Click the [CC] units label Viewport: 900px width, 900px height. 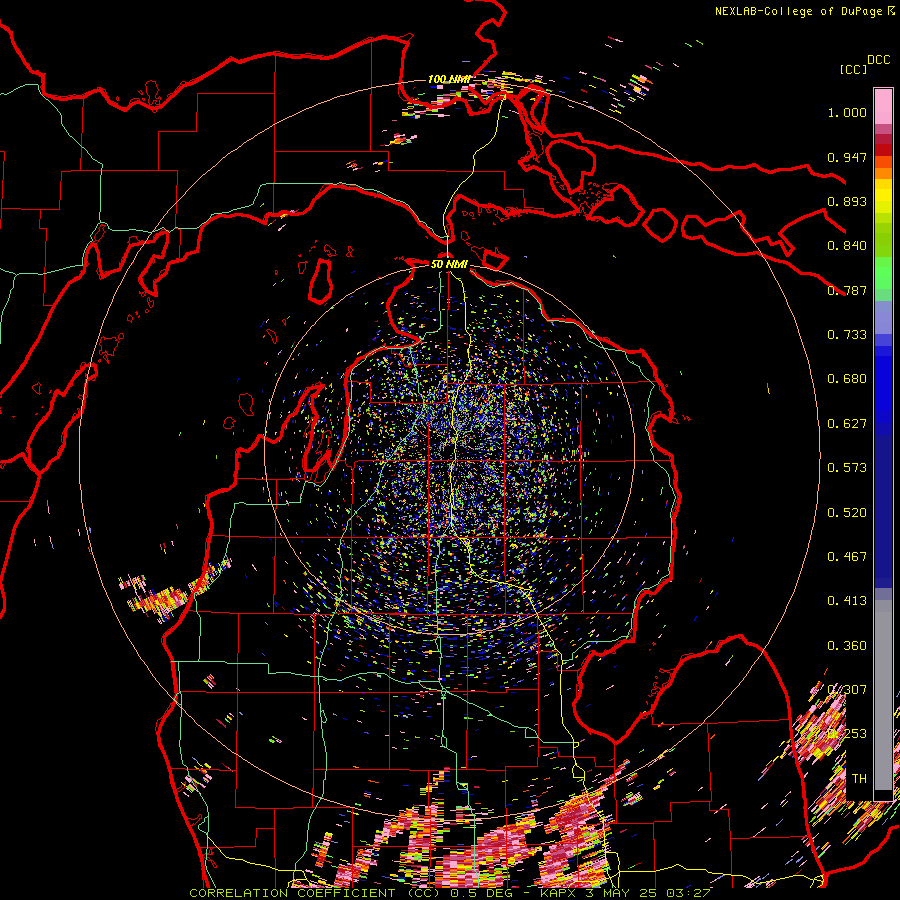pos(853,69)
